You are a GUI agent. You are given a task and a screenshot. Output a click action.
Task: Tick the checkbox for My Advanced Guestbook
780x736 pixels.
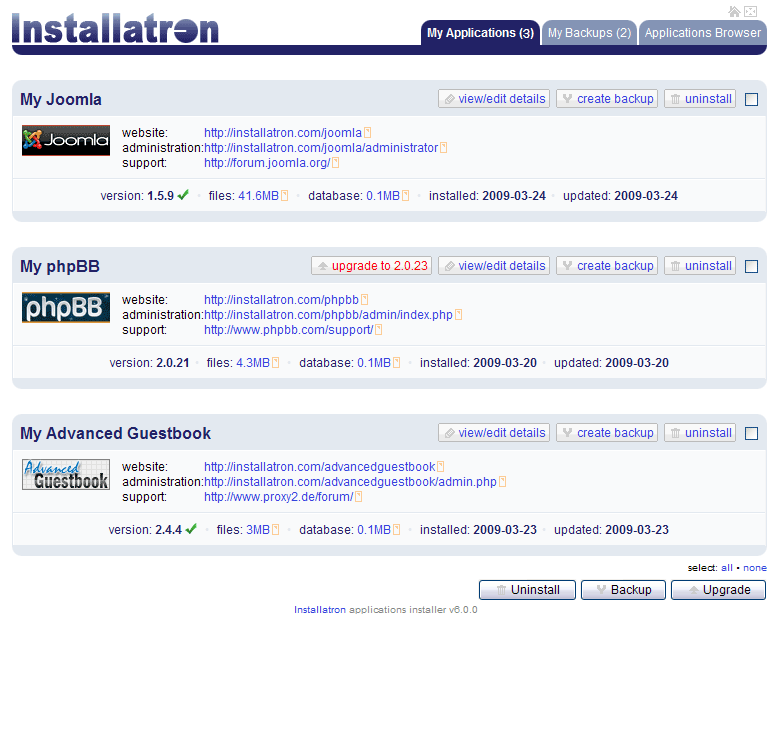coord(752,434)
